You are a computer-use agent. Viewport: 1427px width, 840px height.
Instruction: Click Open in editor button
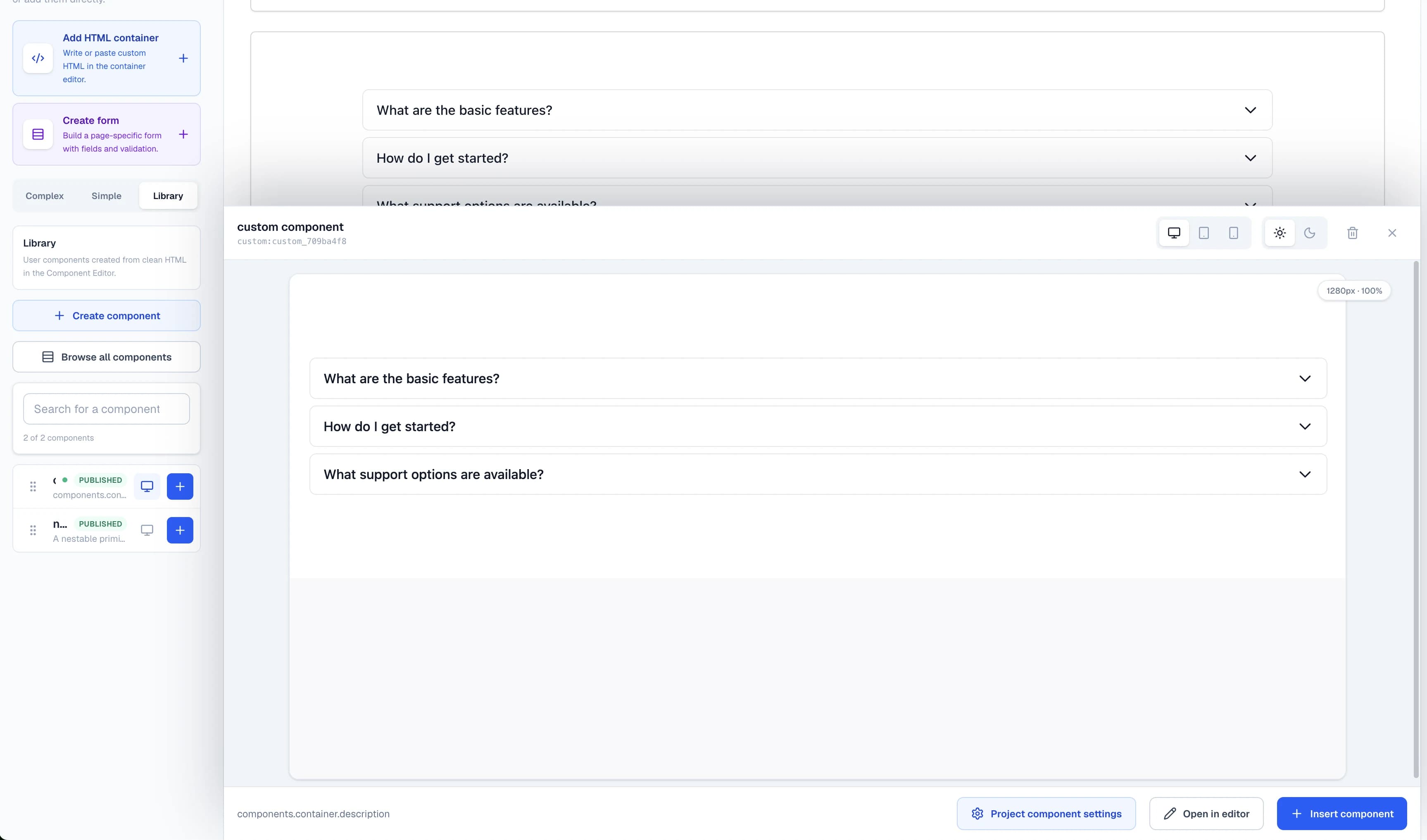pyautogui.click(x=1206, y=814)
